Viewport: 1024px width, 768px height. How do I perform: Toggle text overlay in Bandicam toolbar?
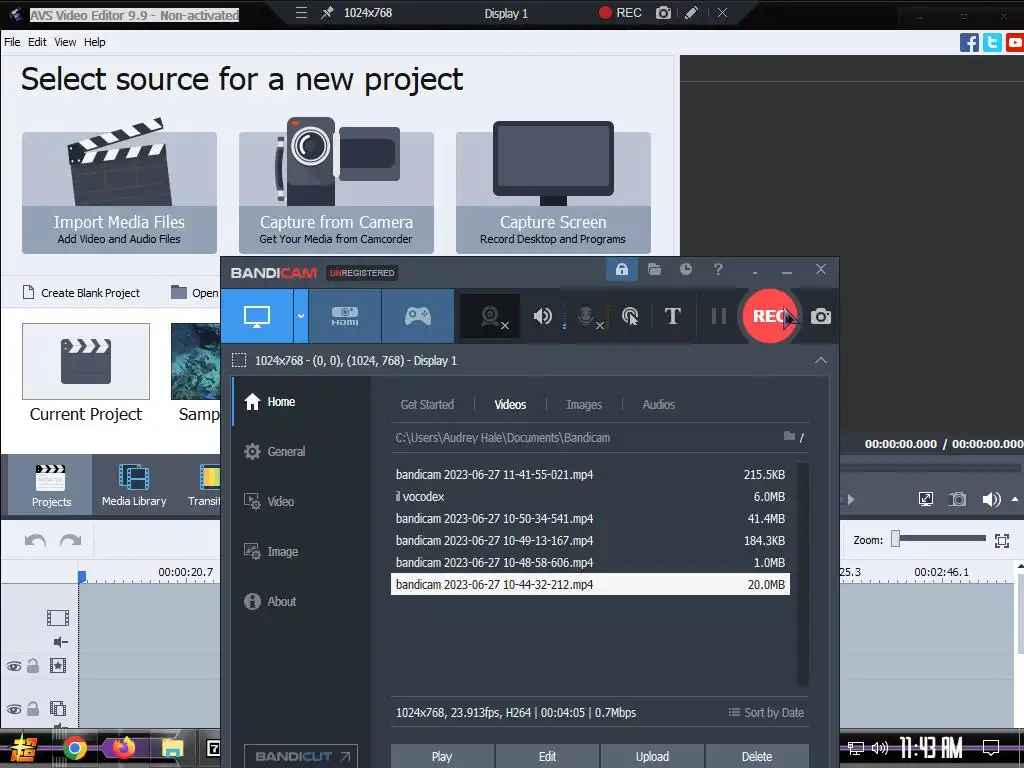point(673,316)
